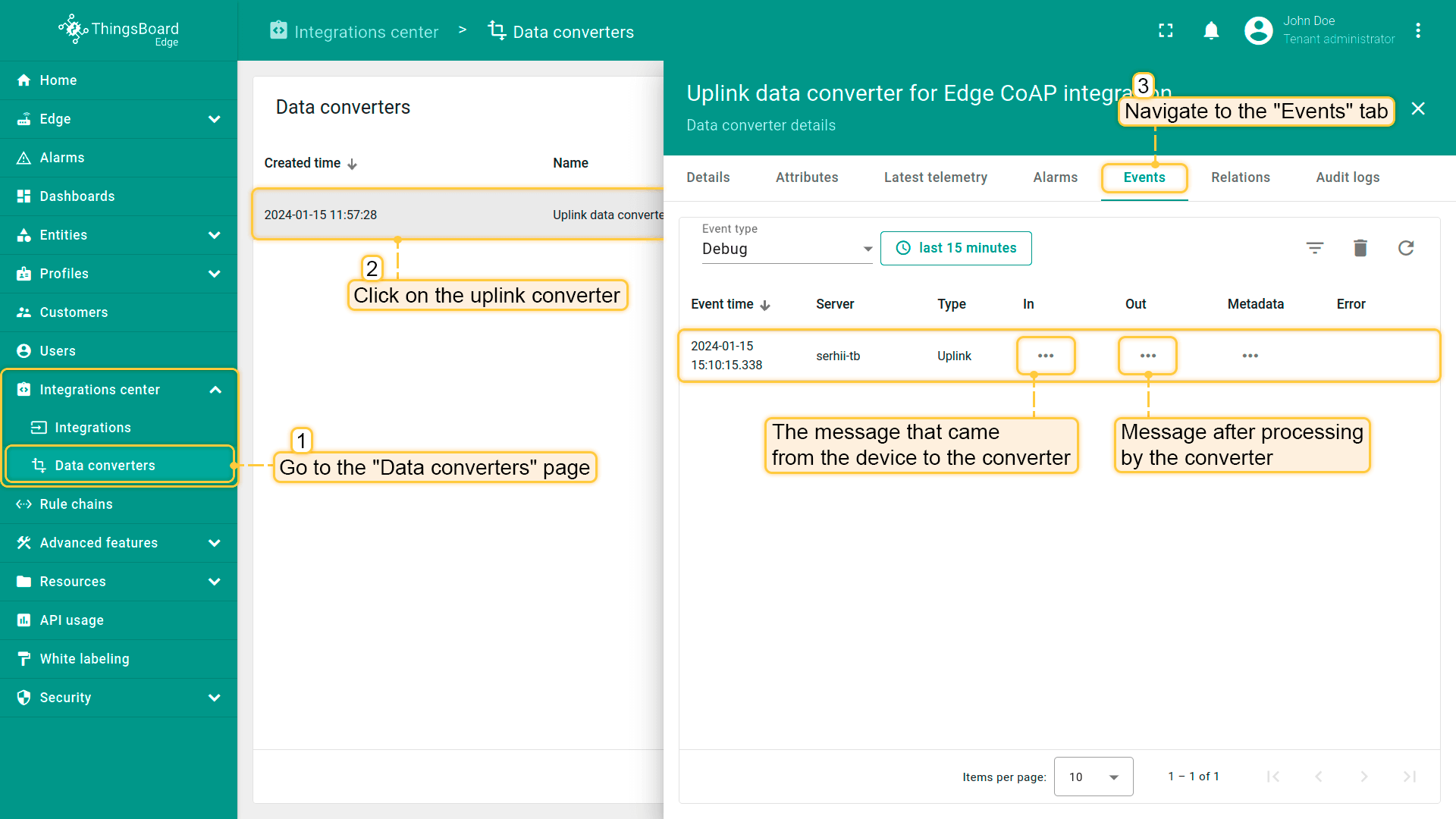Viewport: 1456px width, 819px height.
Task: Click the Metadata column header
Action: point(1256,304)
